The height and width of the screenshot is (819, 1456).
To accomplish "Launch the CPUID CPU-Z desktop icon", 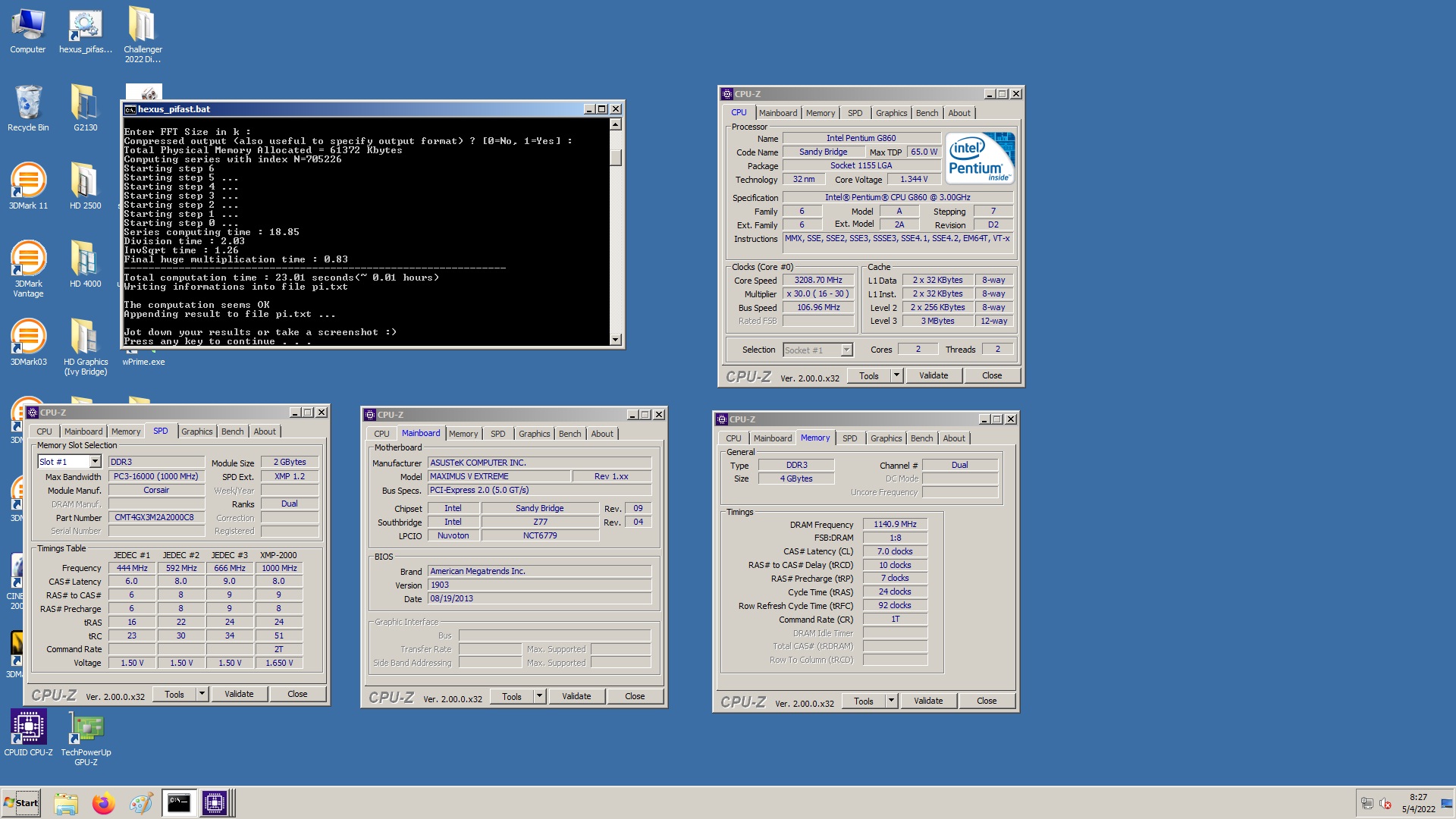I will click(28, 733).
